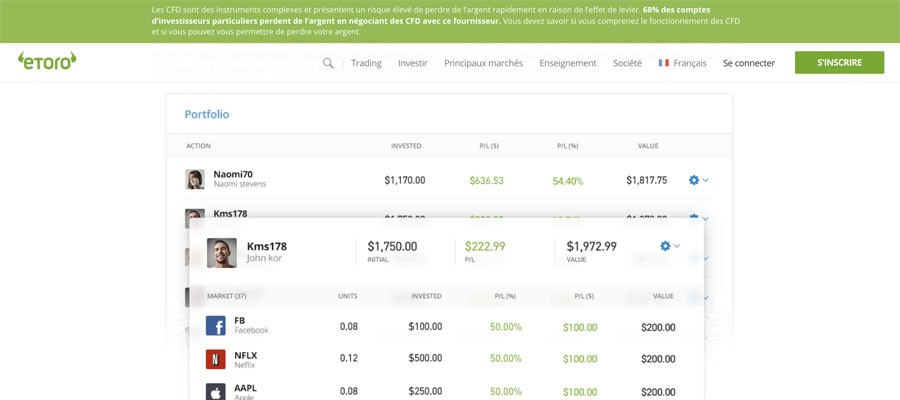This screenshot has width=900, height=400.
Task: Click the INVESTED column header in Portfolio
Action: pyautogui.click(x=406, y=146)
